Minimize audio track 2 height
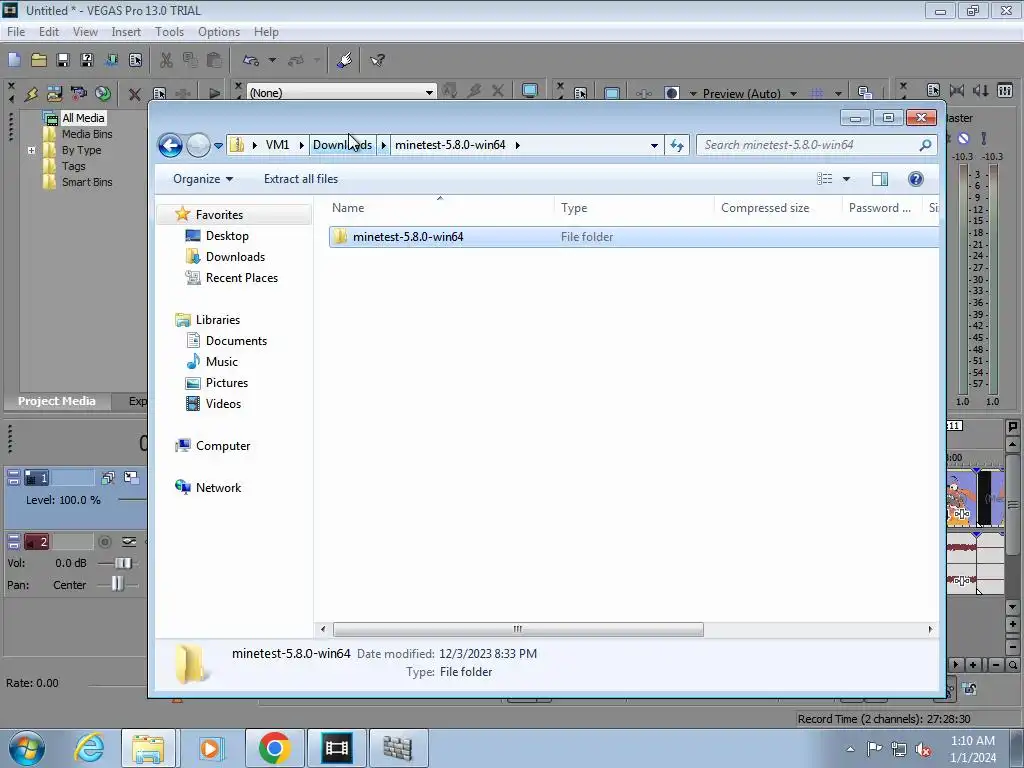Viewport: 1024px width, 768px height. pos(13,537)
